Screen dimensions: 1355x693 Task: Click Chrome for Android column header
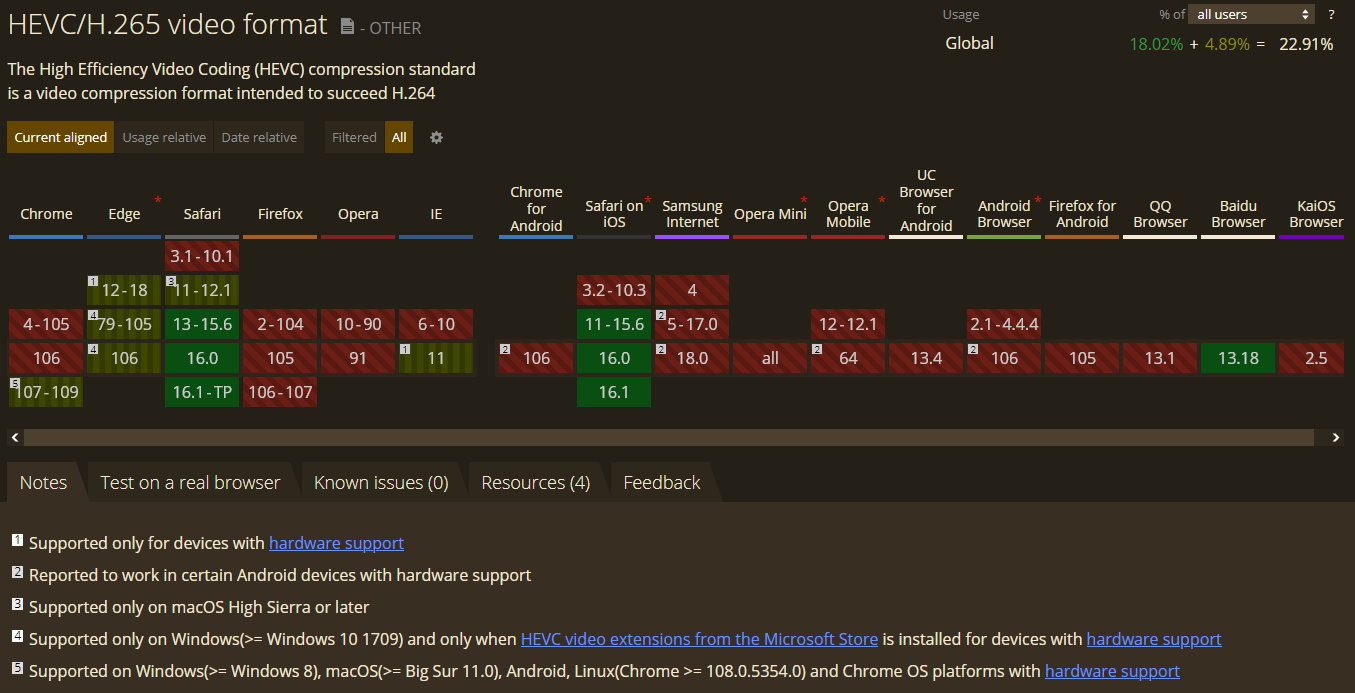[536, 208]
